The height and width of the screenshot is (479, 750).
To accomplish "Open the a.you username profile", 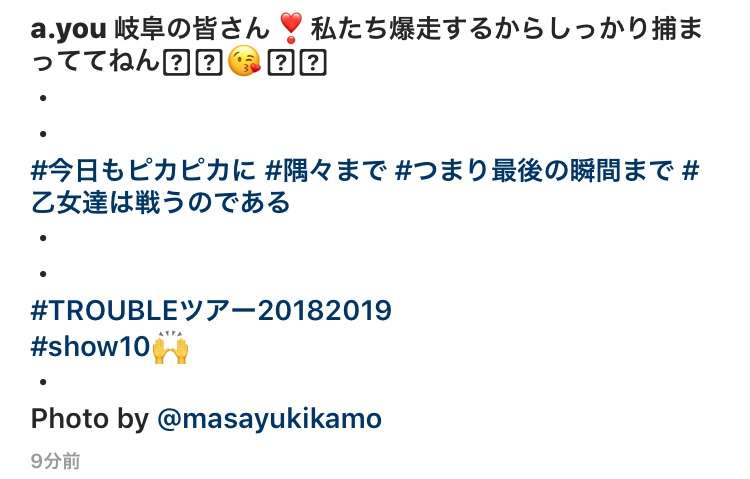I will (x=68, y=29).
